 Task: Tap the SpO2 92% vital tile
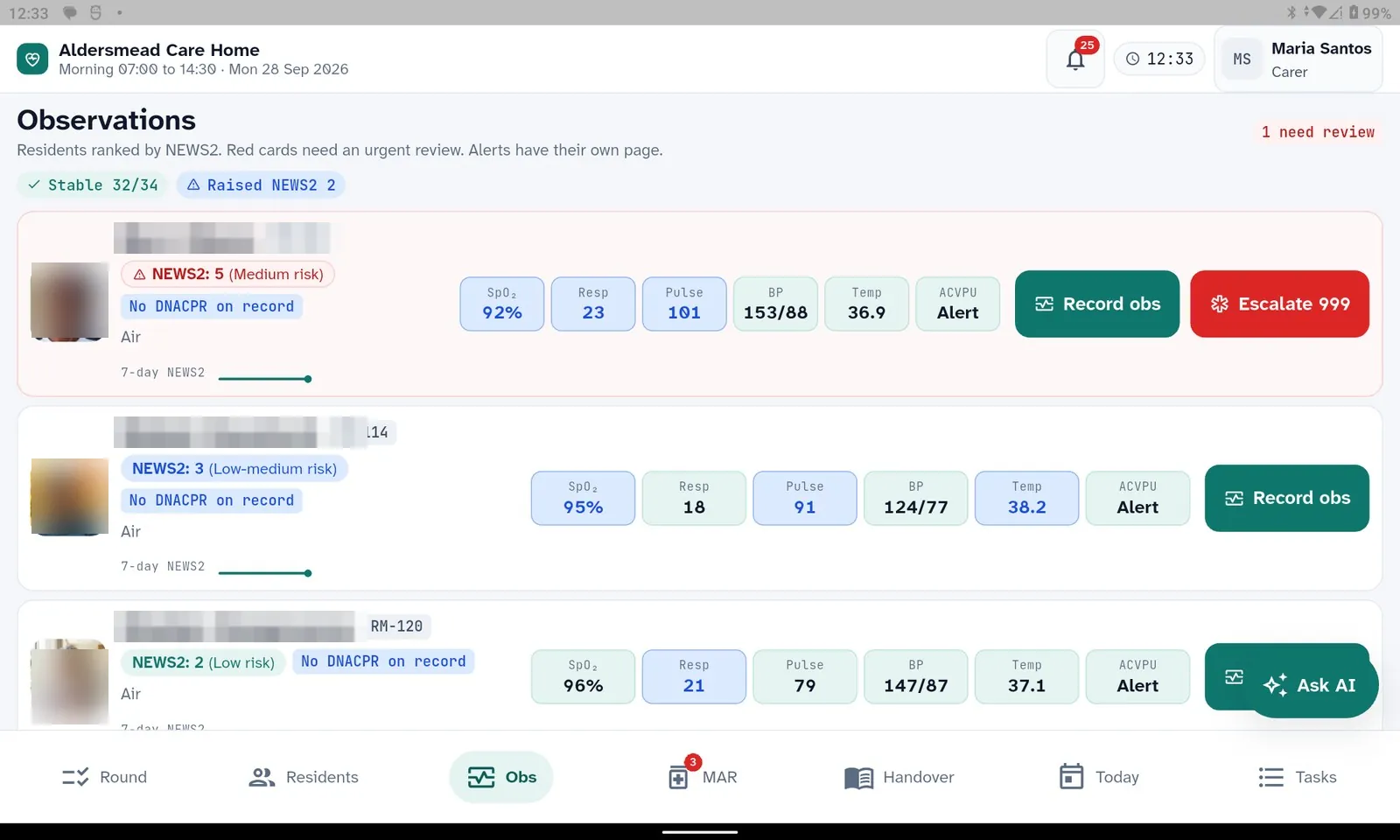click(x=502, y=304)
